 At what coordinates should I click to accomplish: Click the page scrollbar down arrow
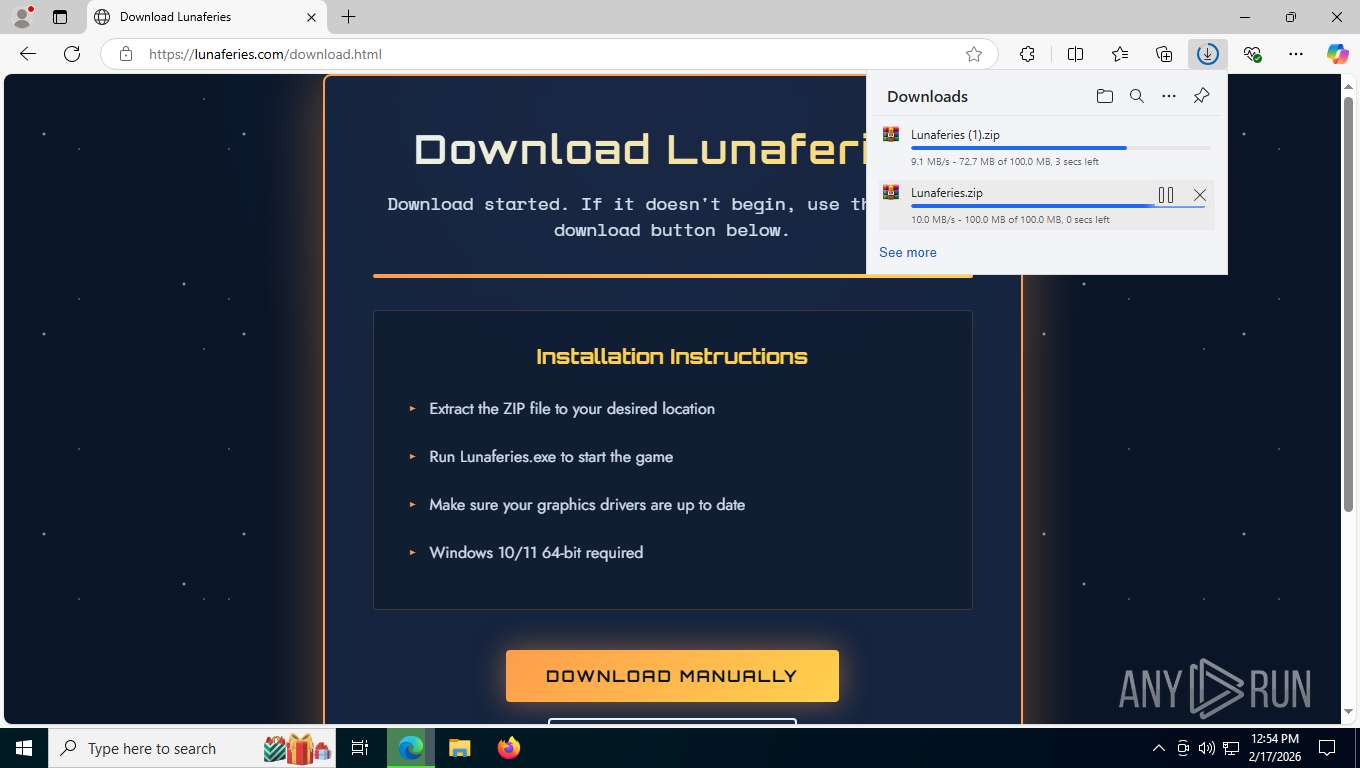click(x=1349, y=711)
